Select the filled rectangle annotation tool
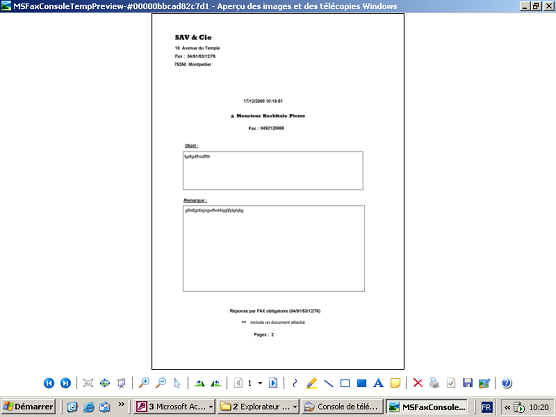556x417 pixels. [x=361, y=383]
